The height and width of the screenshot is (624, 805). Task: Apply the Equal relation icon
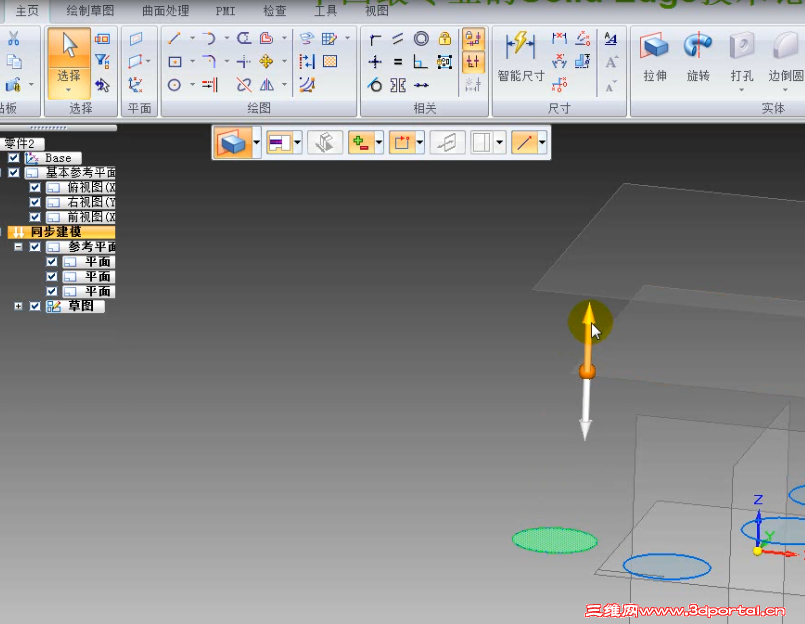398,62
